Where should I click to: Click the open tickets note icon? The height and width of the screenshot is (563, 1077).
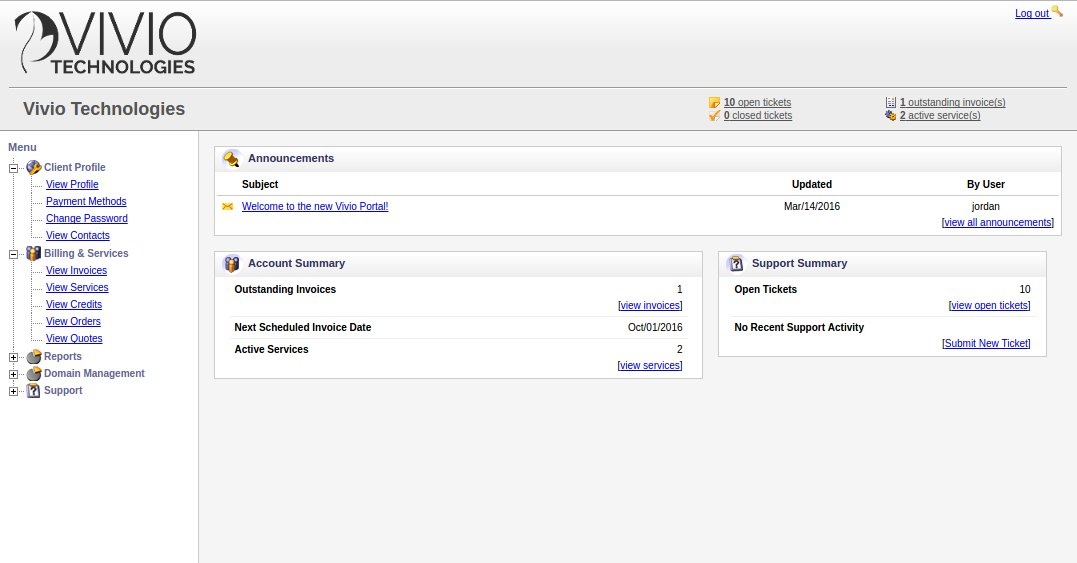click(714, 102)
